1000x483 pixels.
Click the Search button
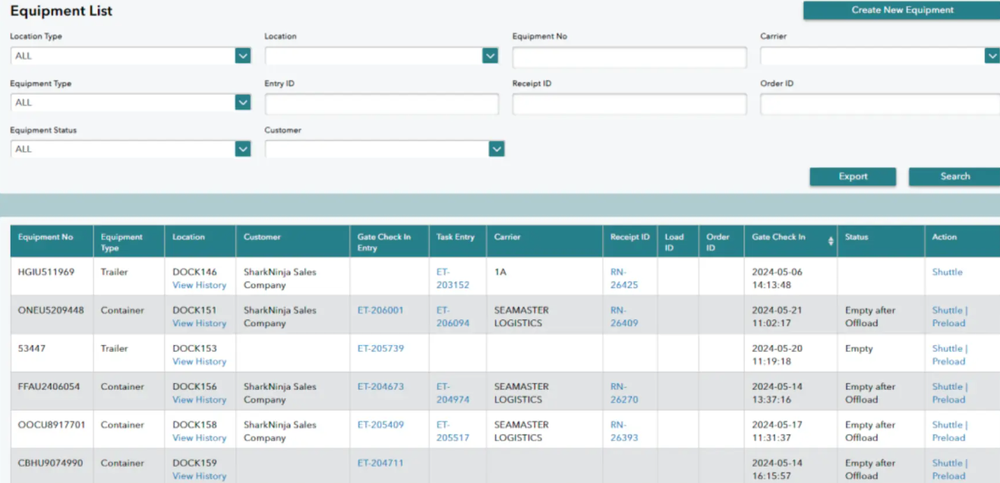click(x=954, y=177)
